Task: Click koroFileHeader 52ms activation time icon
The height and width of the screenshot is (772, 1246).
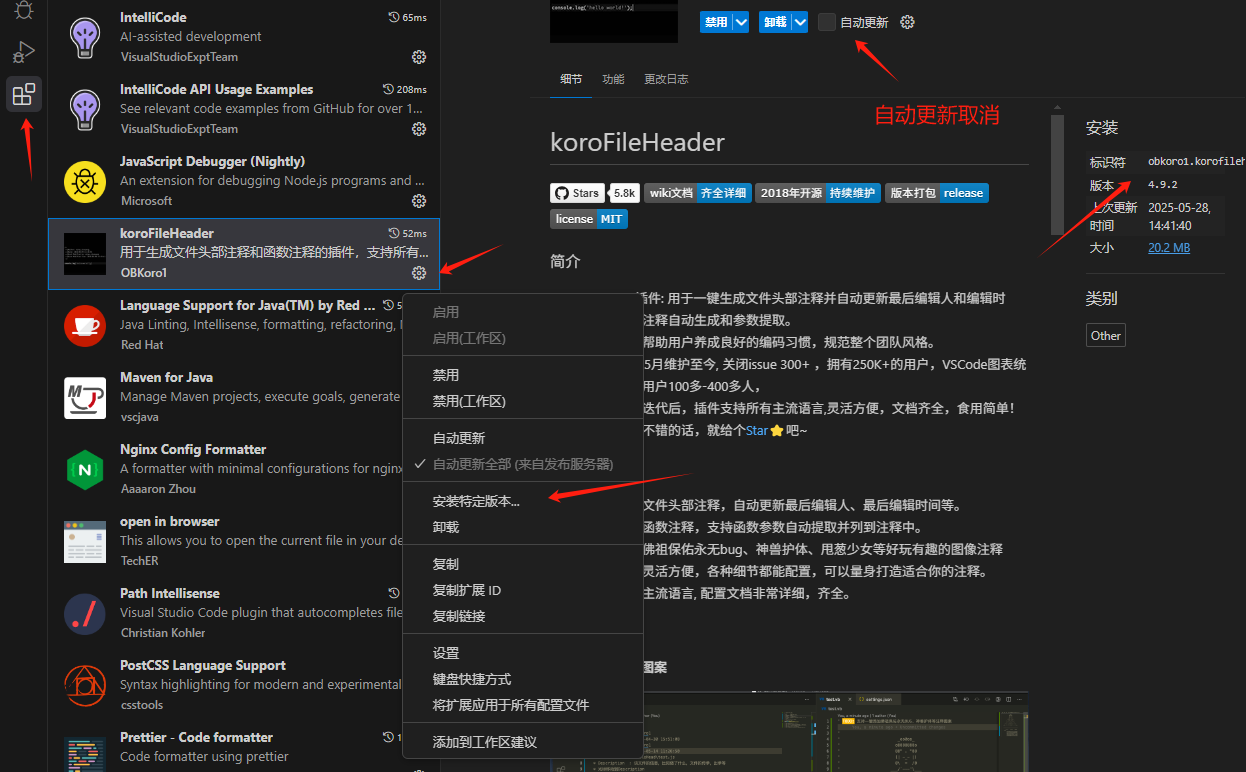Action: [394, 234]
